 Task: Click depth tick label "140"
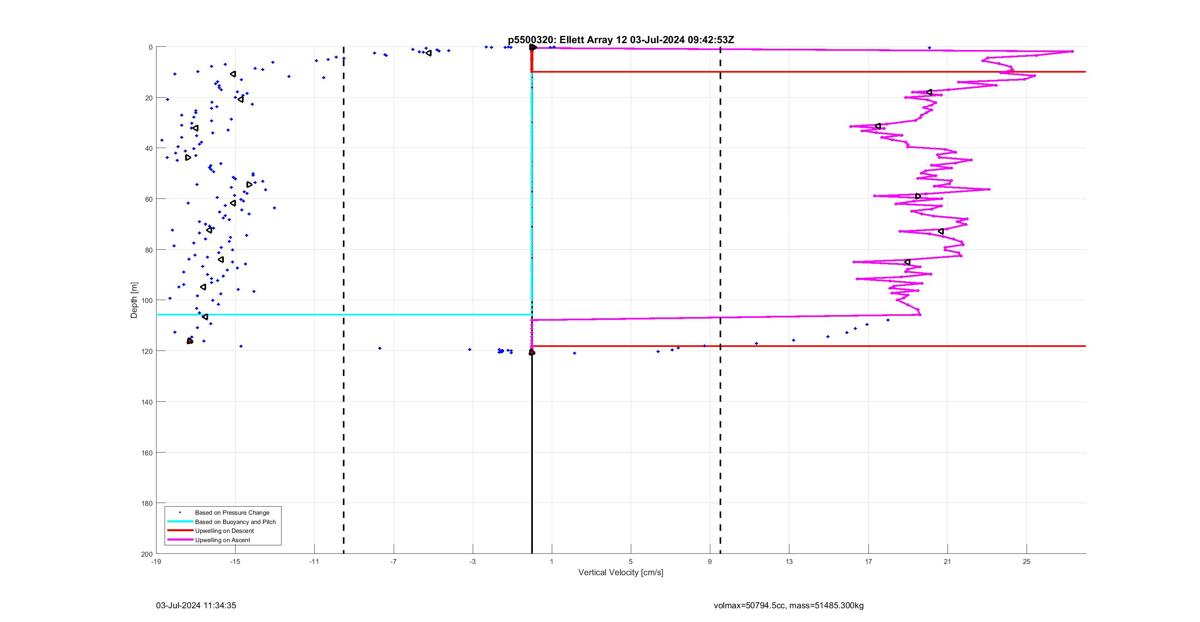(x=146, y=402)
